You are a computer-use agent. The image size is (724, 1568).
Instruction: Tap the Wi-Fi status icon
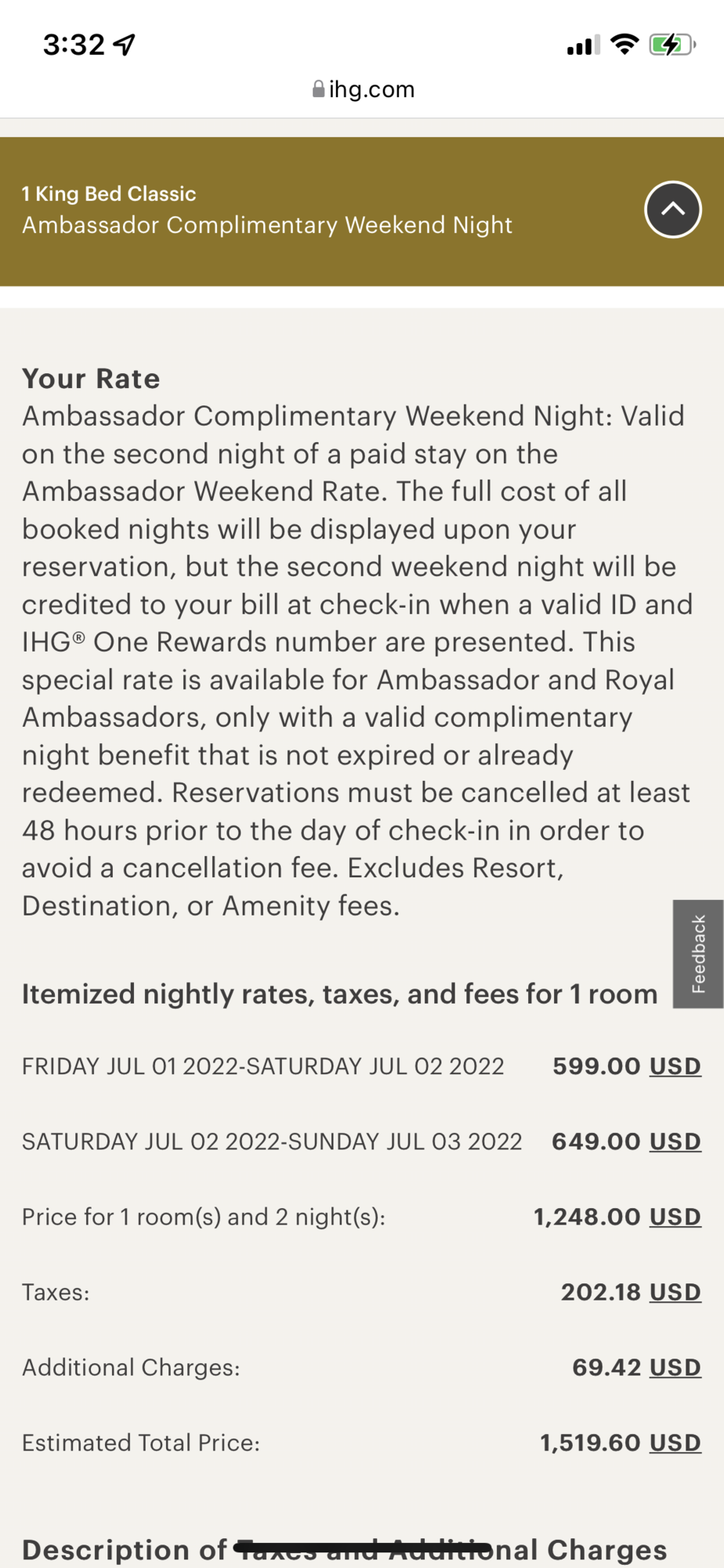click(624, 45)
